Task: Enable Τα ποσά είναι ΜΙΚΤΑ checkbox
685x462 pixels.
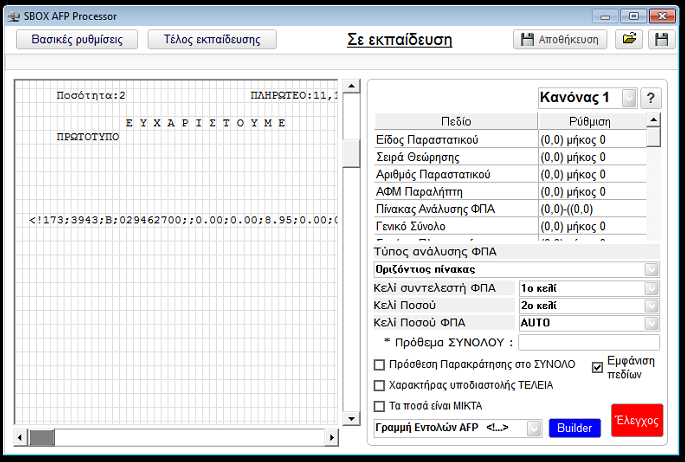Action: (379, 406)
